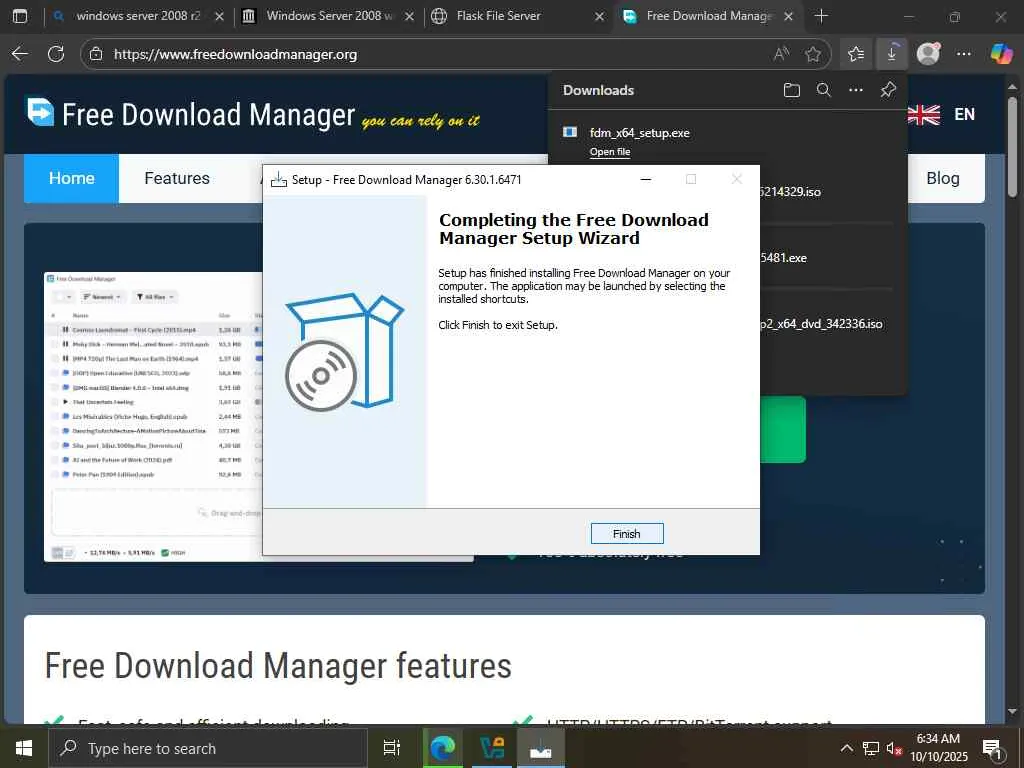Show hidden tray icons chevron
The height and width of the screenshot is (768, 1024).
click(846, 748)
